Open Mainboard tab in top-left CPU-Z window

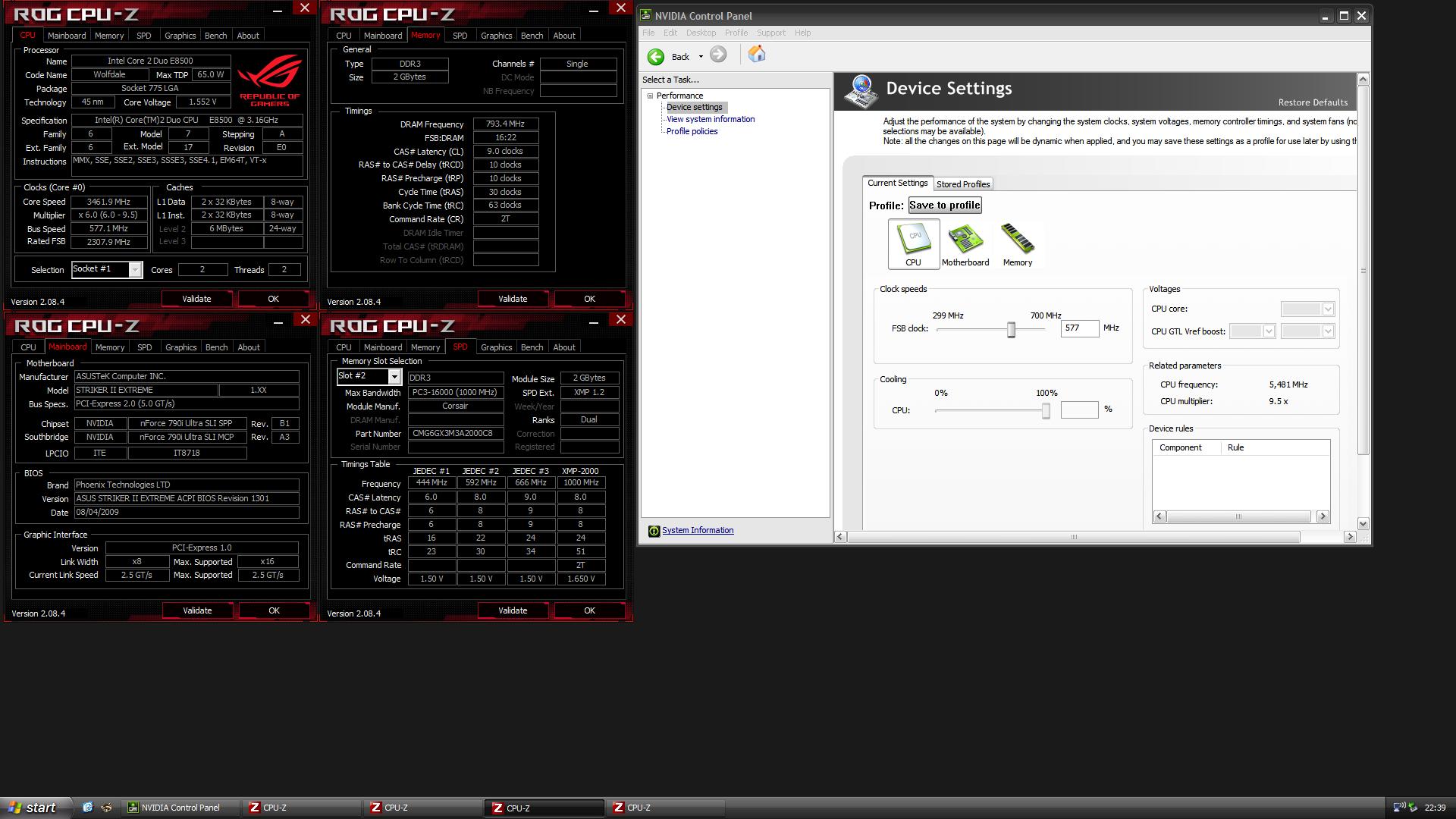[x=67, y=36]
